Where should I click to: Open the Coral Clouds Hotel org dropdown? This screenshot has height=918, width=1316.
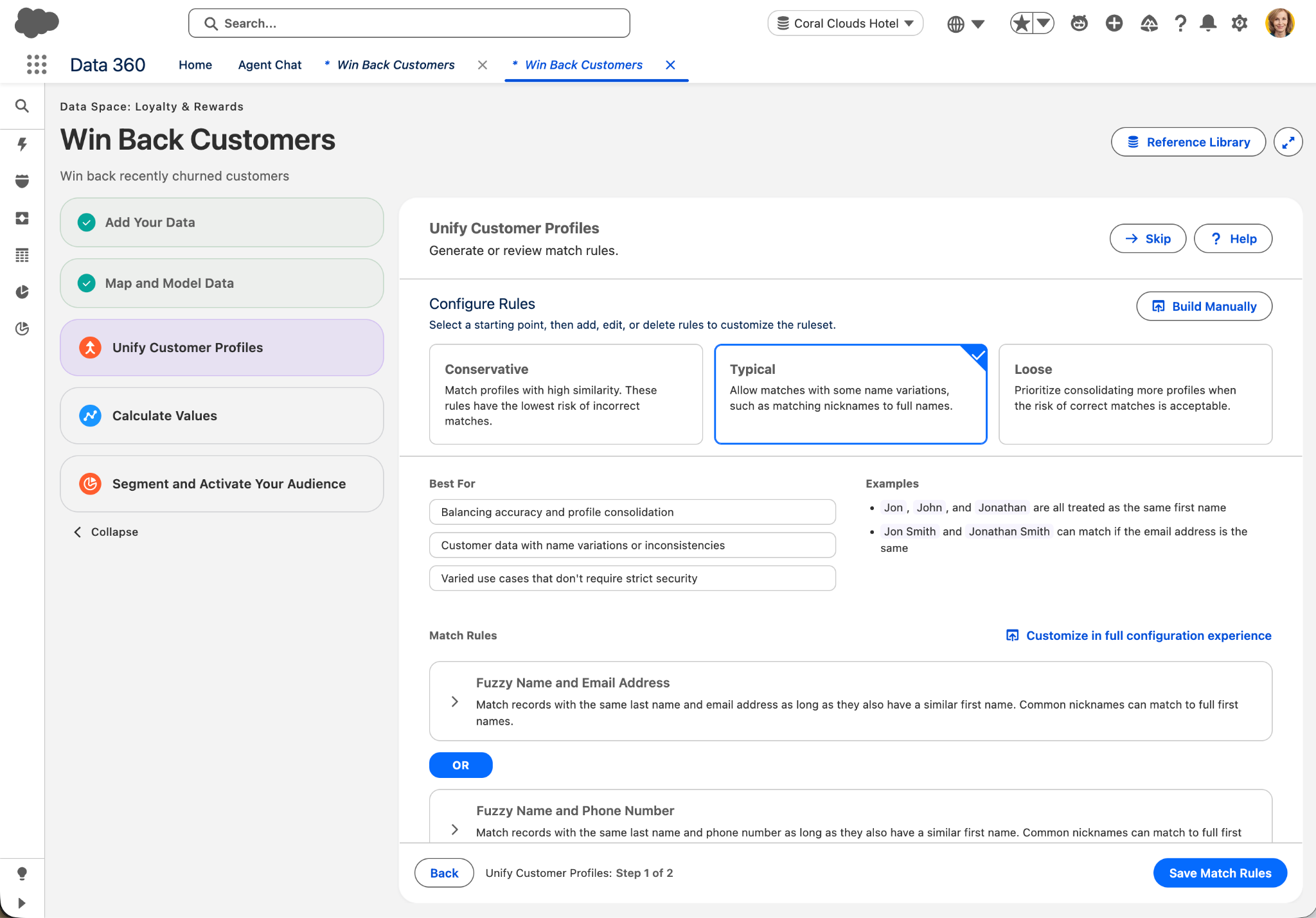pyautogui.click(x=845, y=24)
